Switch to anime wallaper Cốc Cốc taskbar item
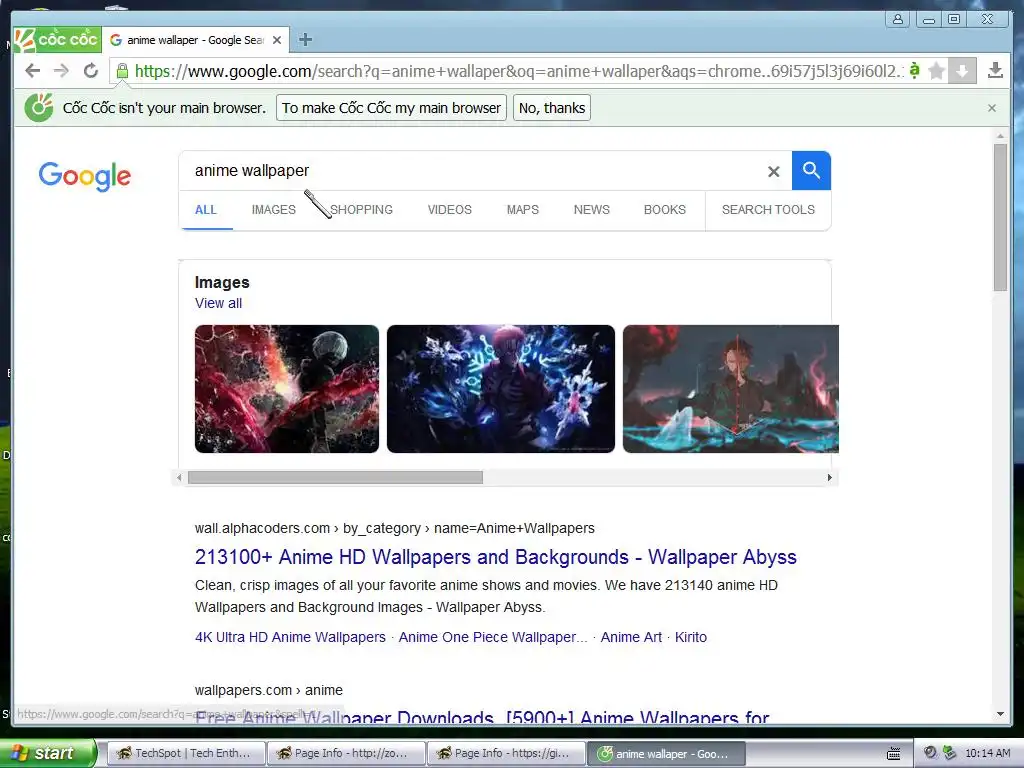This screenshot has height=768, width=1024. point(666,753)
